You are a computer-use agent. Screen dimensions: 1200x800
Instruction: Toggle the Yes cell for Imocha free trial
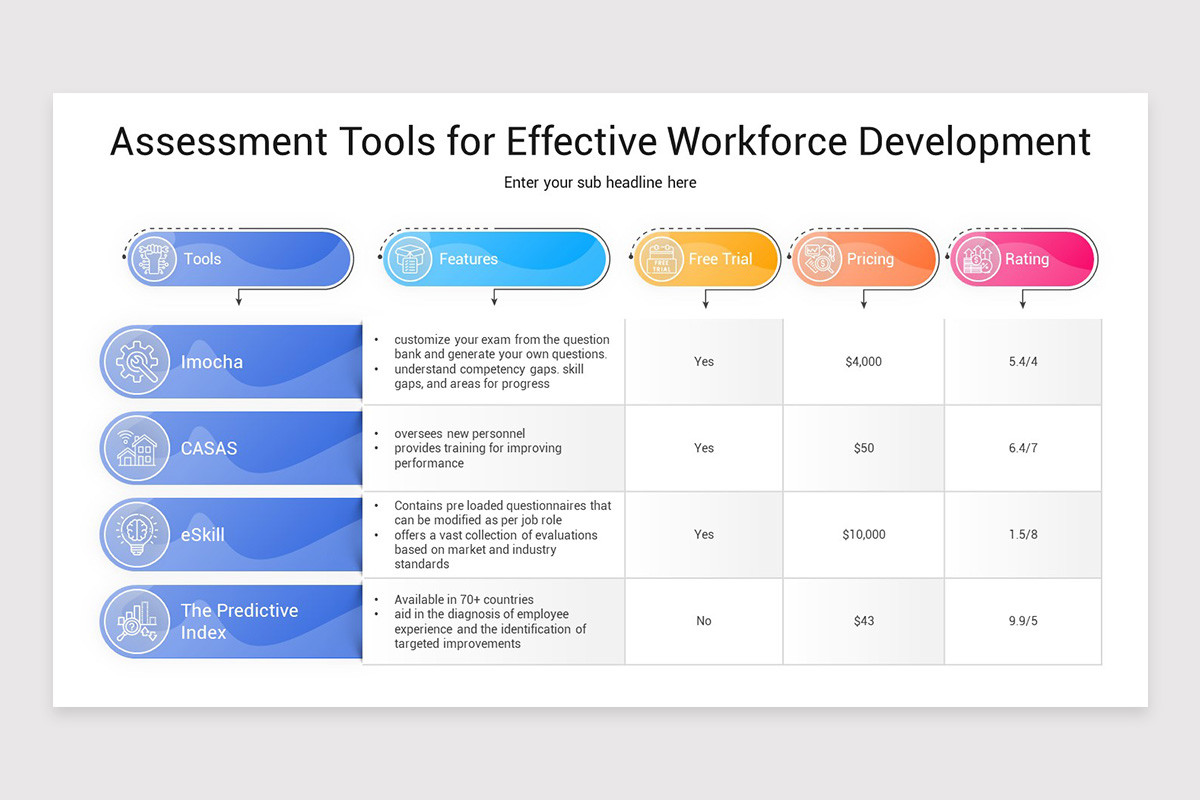pyautogui.click(x=704, y=361)
